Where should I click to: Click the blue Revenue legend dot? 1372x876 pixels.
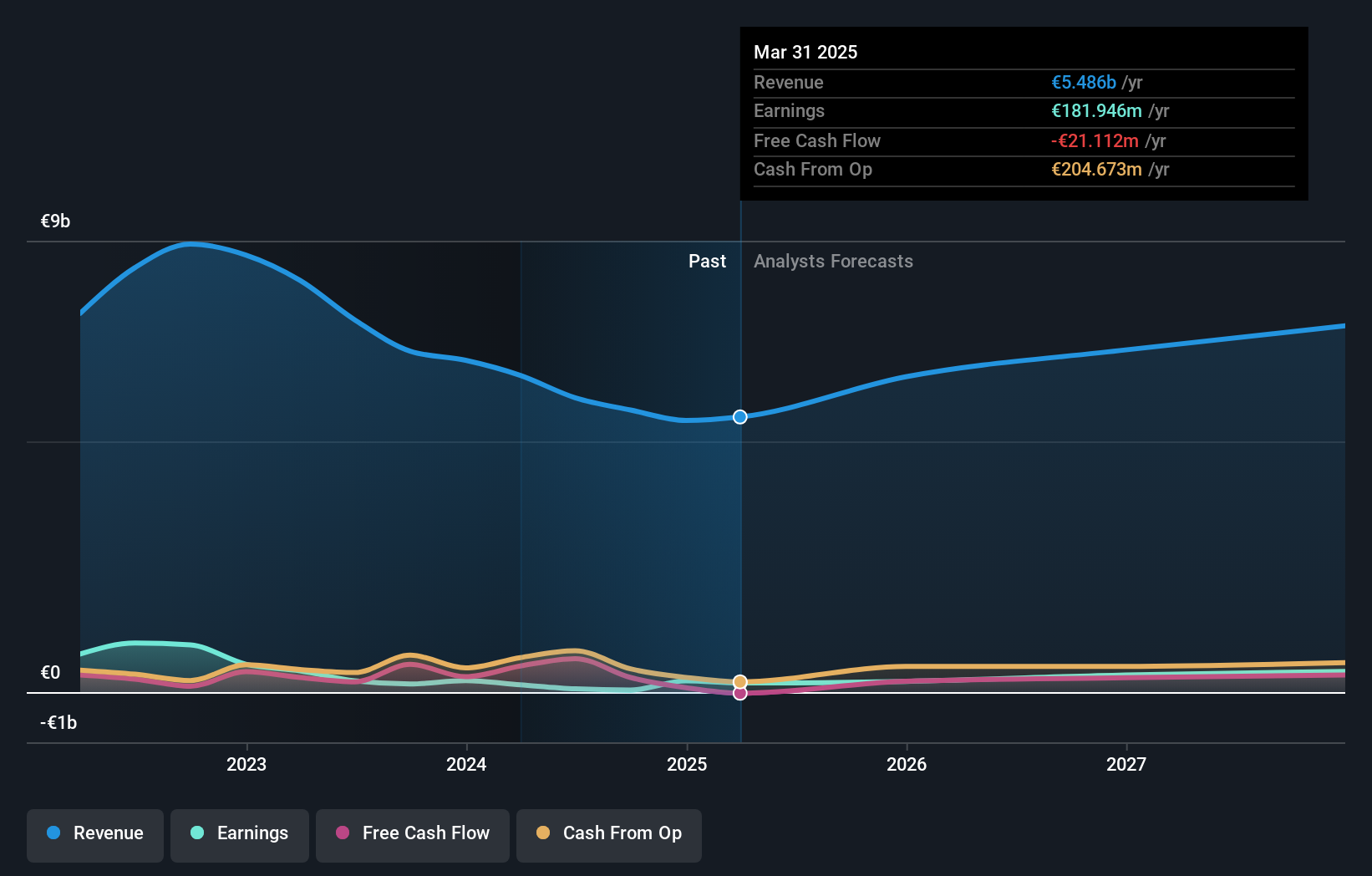point(53,833)
